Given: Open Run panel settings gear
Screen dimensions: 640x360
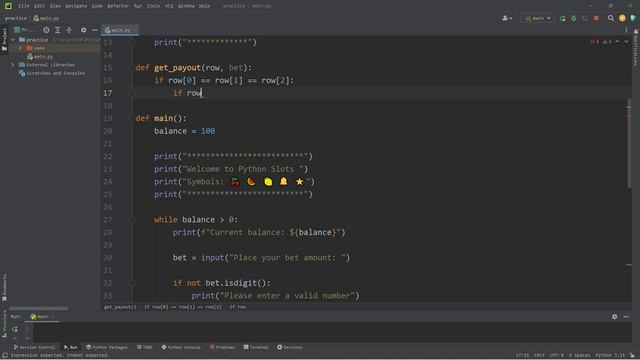Looking at the screenshot, I should click(x=614, y=317).
